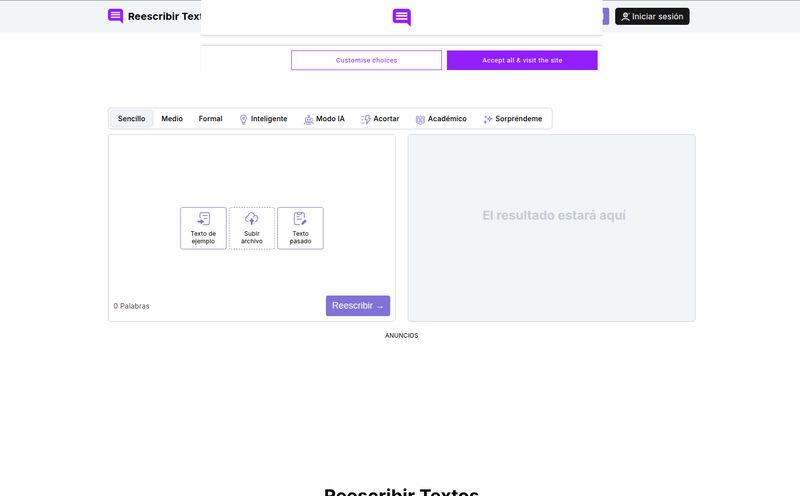Click Customise choices button

pyautogui.click(x=366, y=60)
